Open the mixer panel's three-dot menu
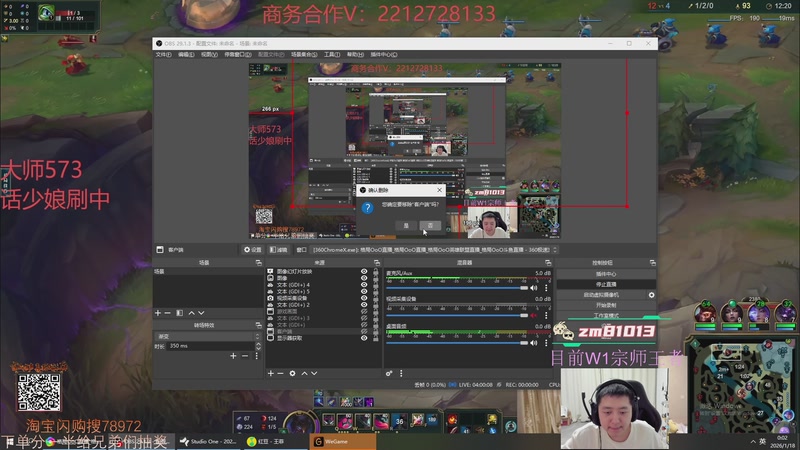800x450 pixels. tap(401, 373)
